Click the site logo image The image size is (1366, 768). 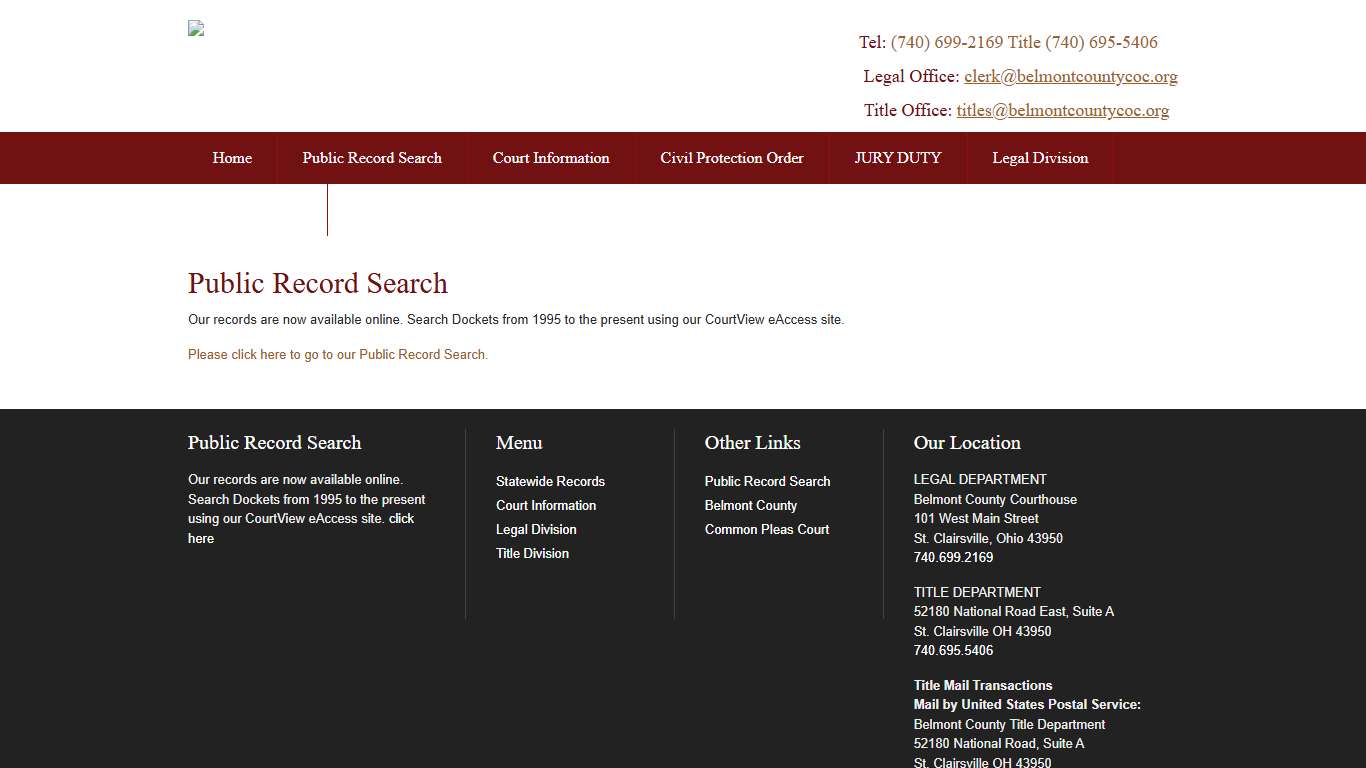pos(196,27)
